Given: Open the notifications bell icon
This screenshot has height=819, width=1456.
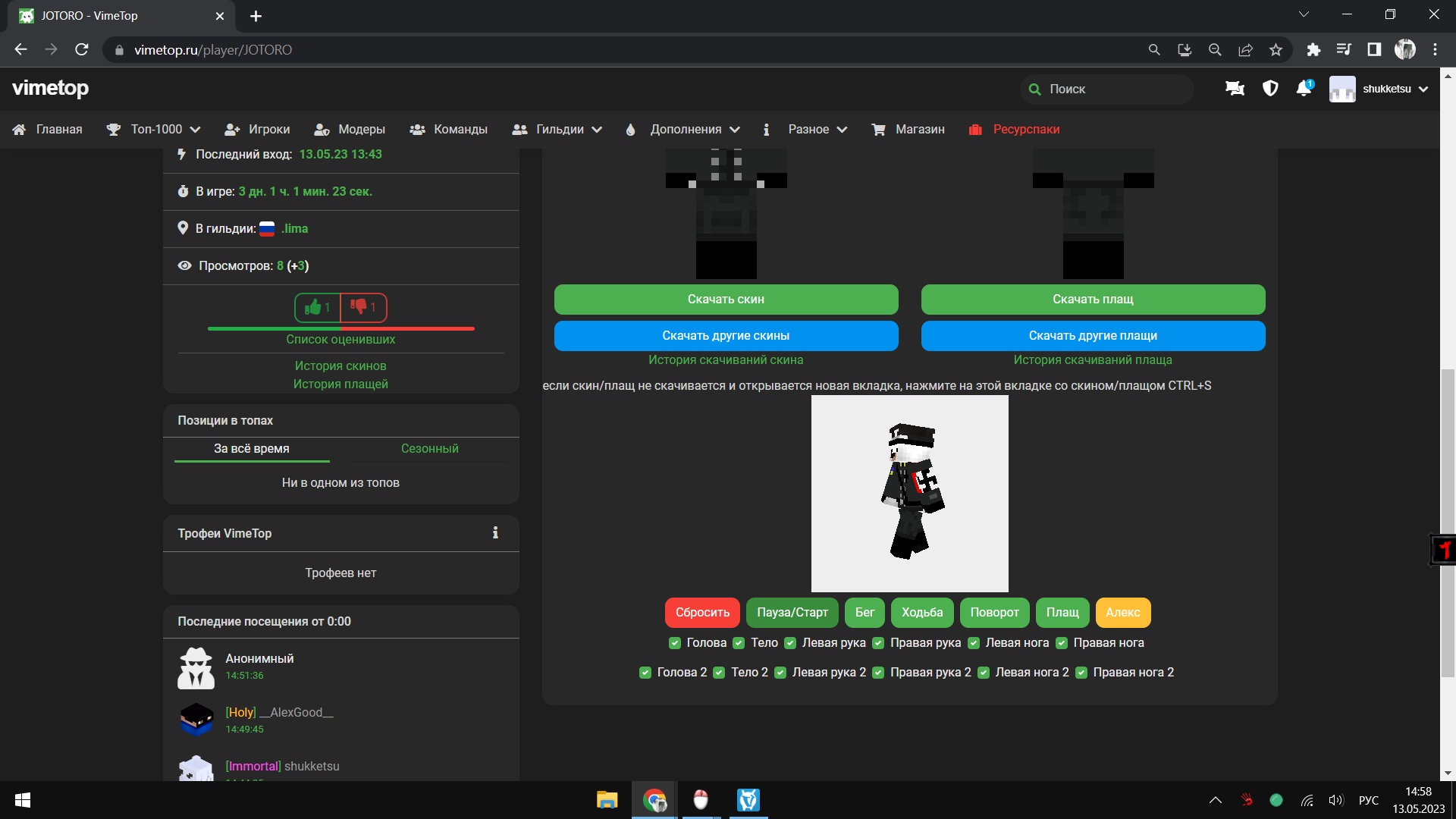Looking at the screenshot, I should 1304,89.
